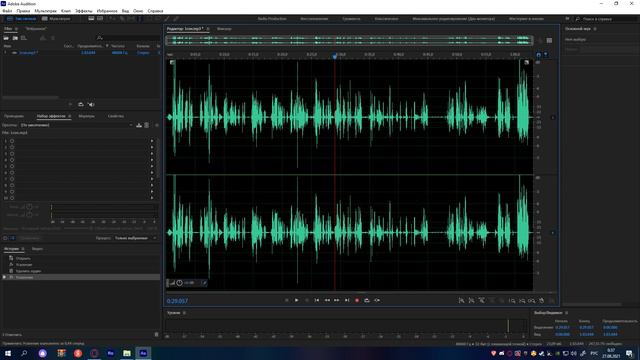Open the Клип menu
Viewport: 640px width, 360px height.
click(x=66, y=11)
